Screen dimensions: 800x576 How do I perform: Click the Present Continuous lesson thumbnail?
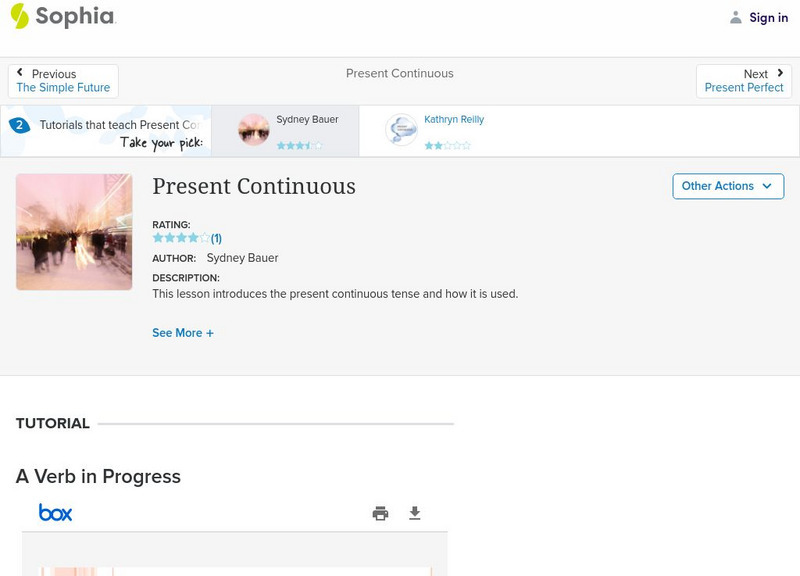(x=74, y=231)
